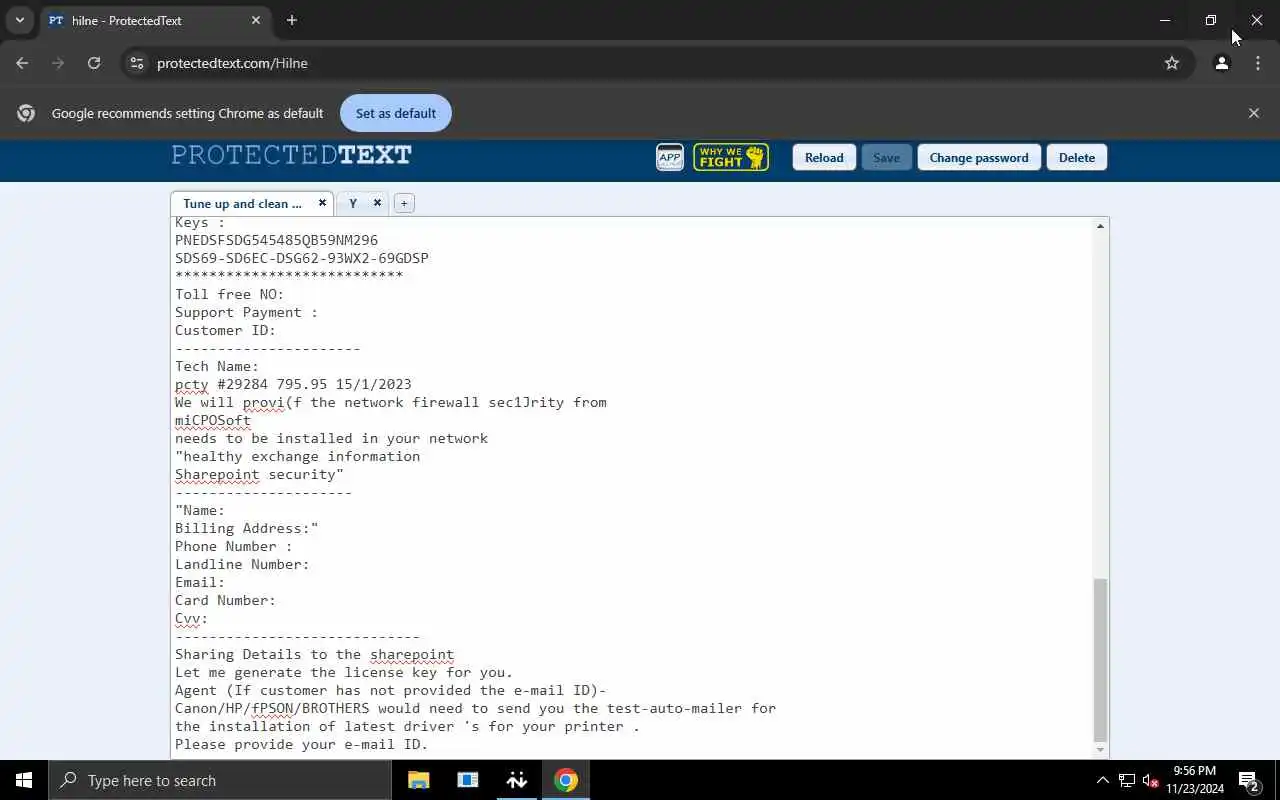Click the taskbar search box

pos(220,780)
